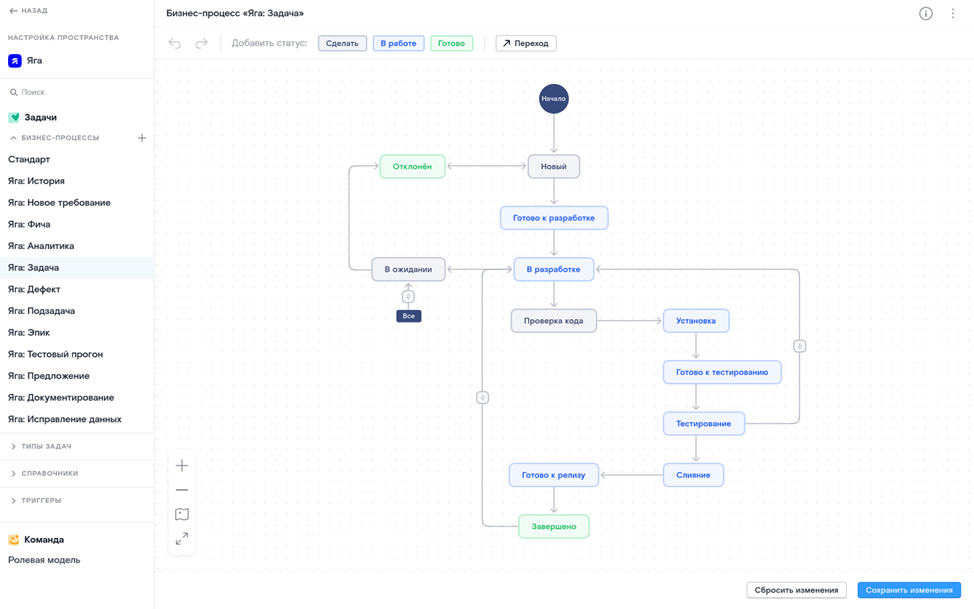Click Сбросить изменения button
Screen dimensions: 974x609
[x=796, y=590]
